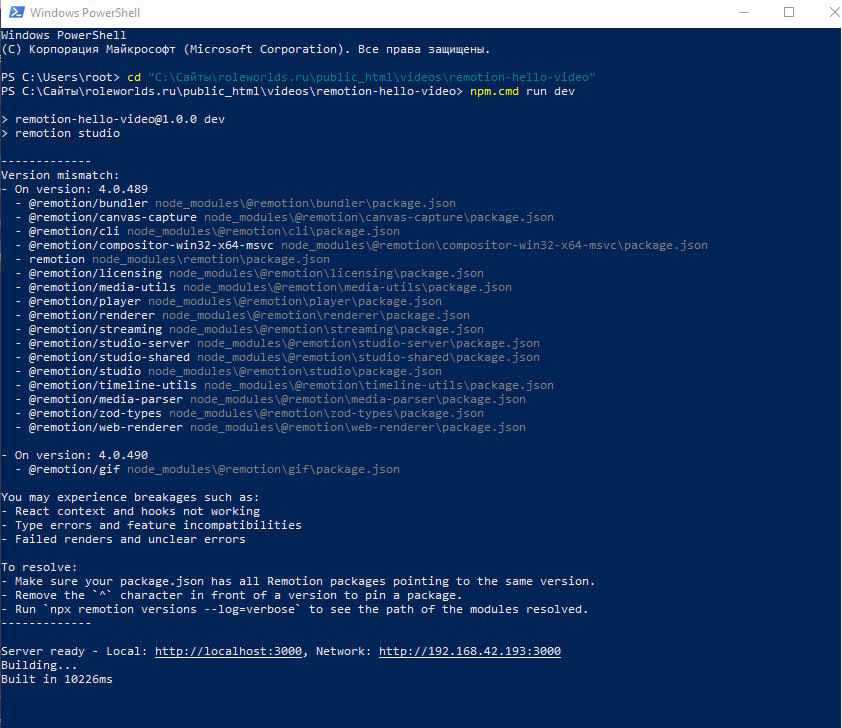
Task: Click the '@remotion/web-renderer' package name
Action: click(x=106, y=427)
